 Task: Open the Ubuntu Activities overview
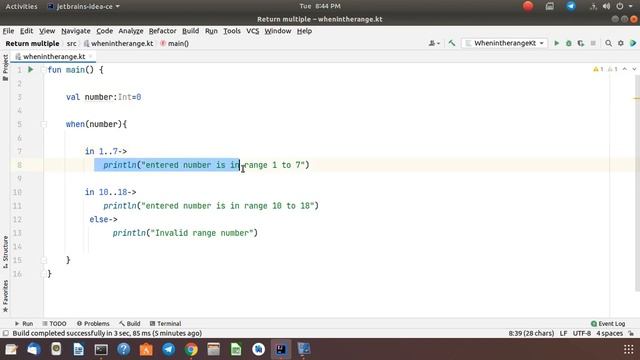pos(21,6)
